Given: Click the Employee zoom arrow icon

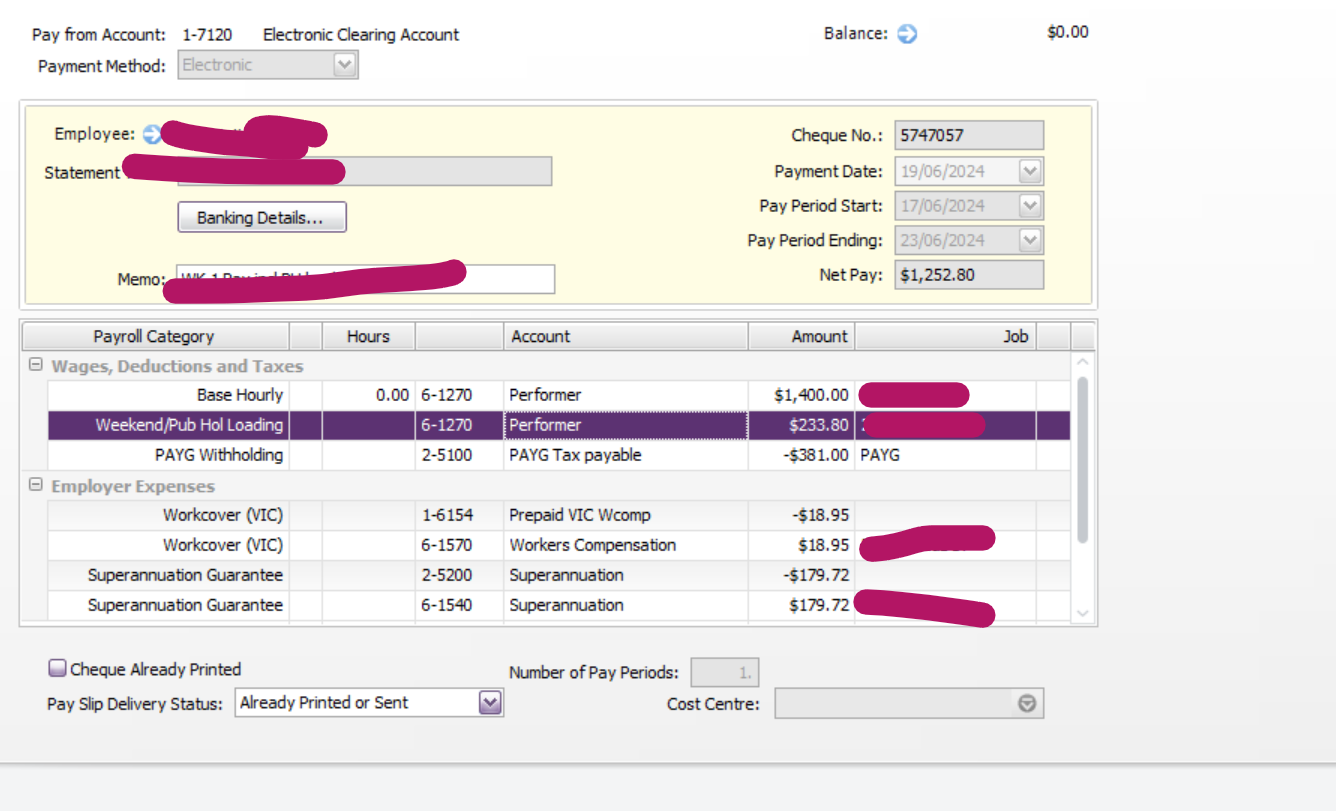Looking at the screenshot, I should click(x=152, y=134).
